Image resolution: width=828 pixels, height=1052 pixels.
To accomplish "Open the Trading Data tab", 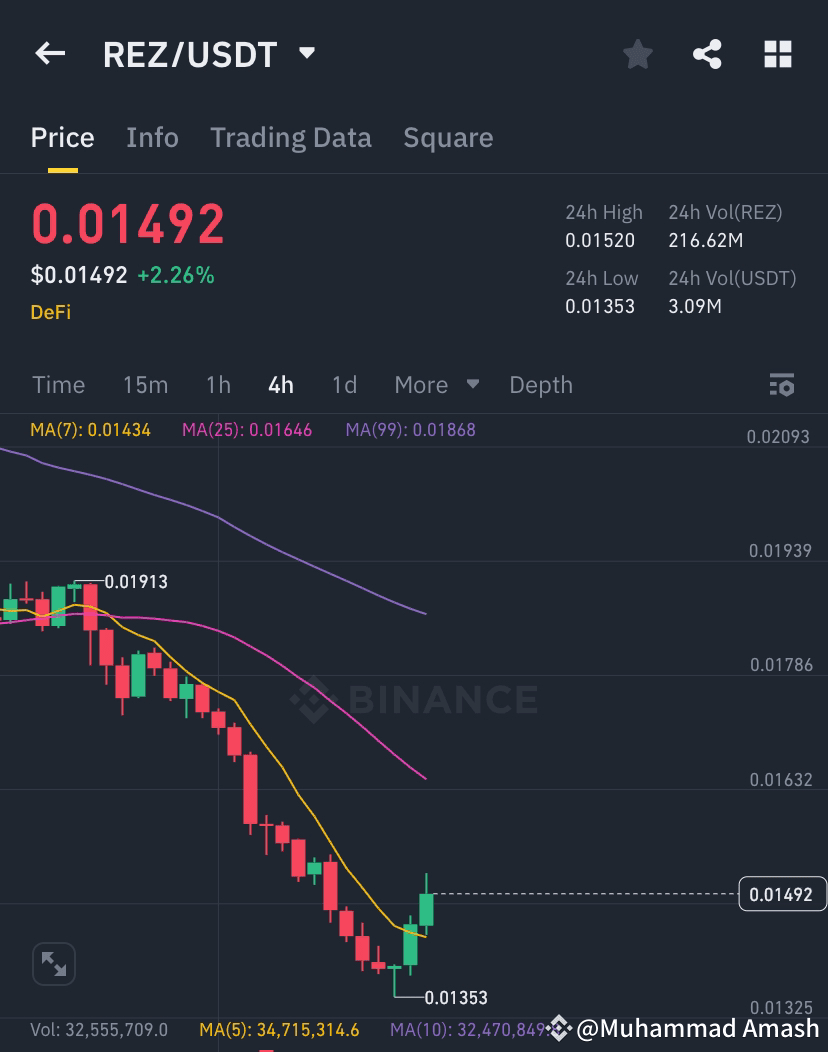I will [290, 137].
